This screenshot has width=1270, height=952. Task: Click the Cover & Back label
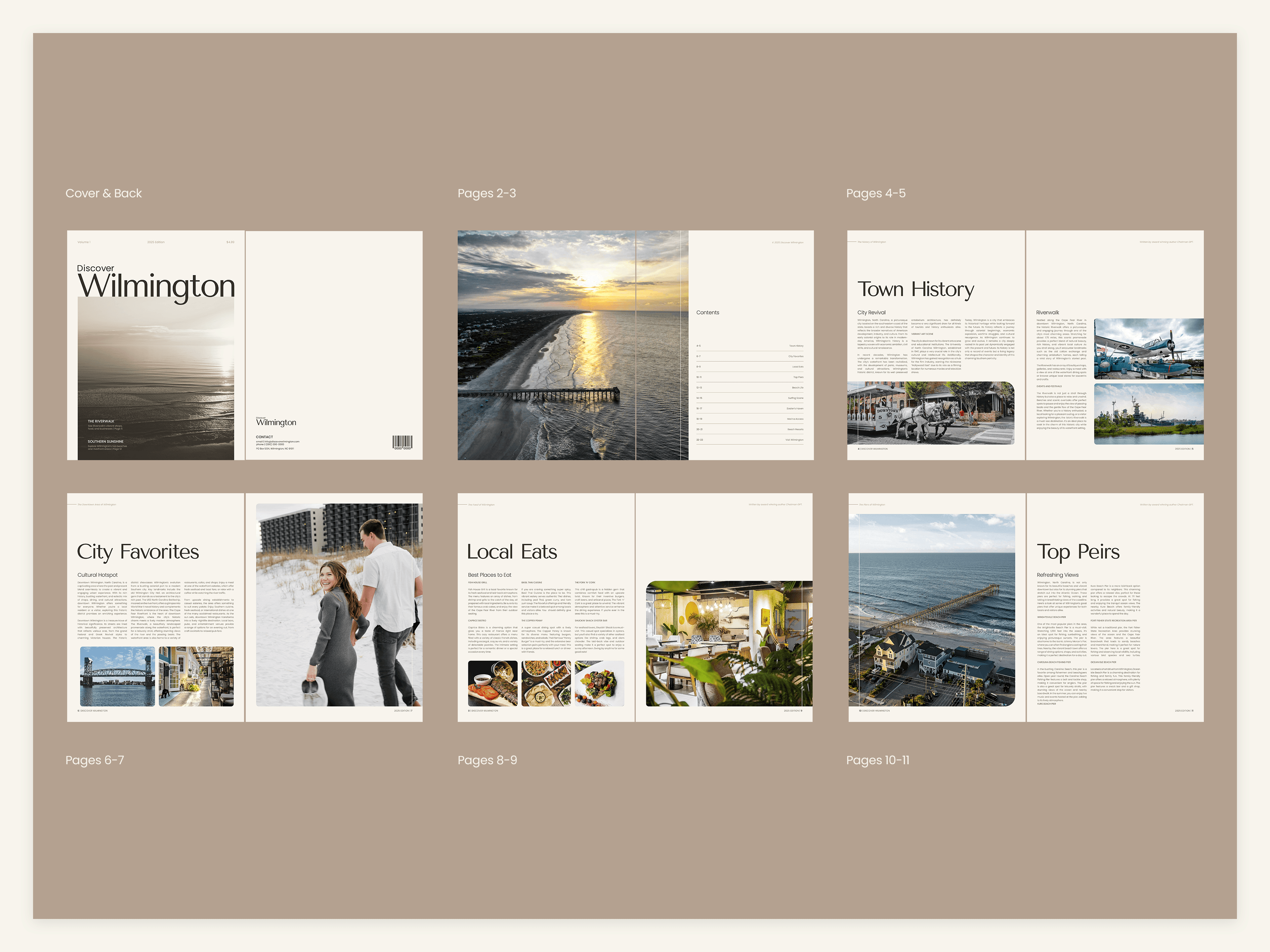(103, 193)
